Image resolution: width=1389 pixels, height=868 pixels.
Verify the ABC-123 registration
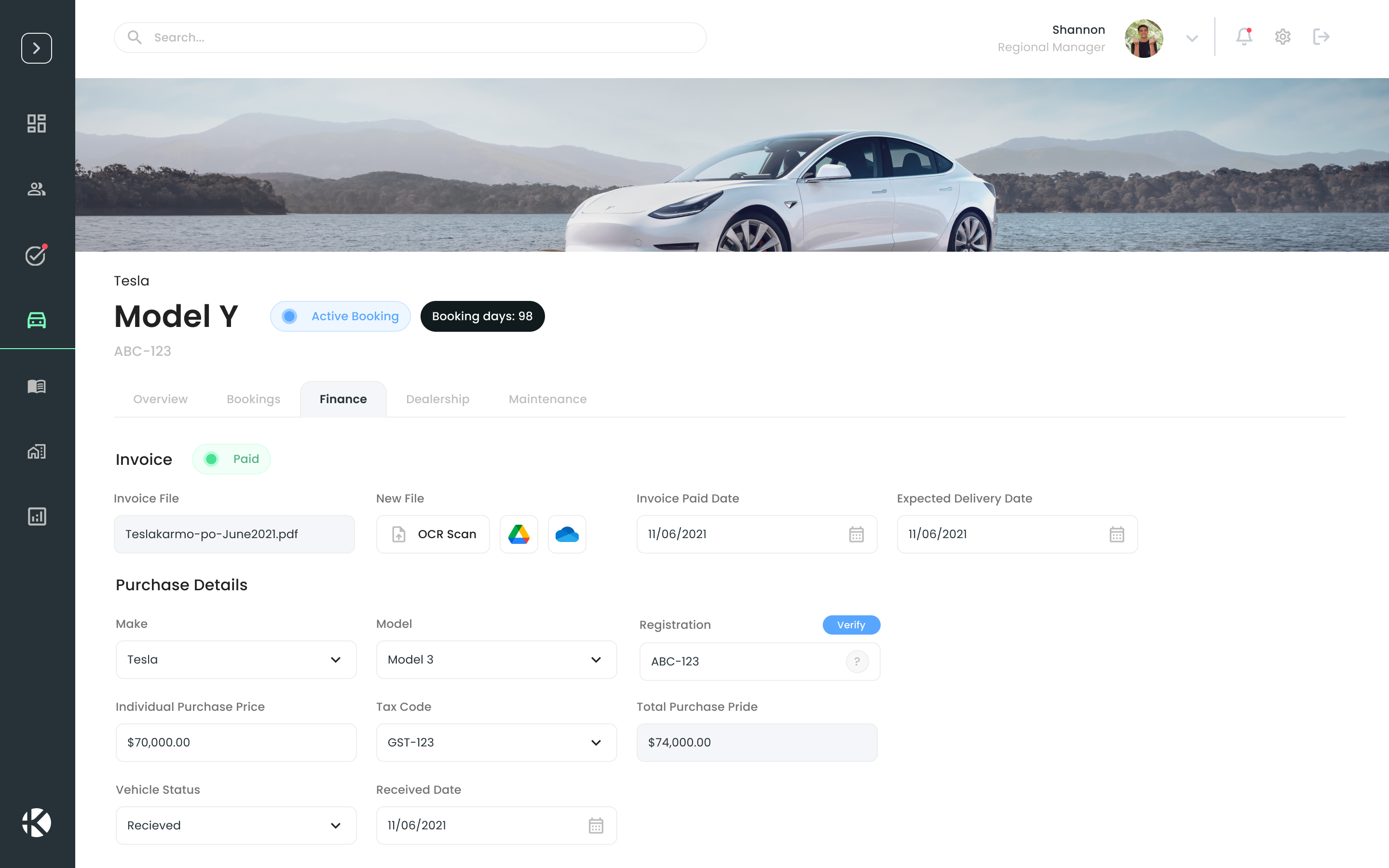851,624
